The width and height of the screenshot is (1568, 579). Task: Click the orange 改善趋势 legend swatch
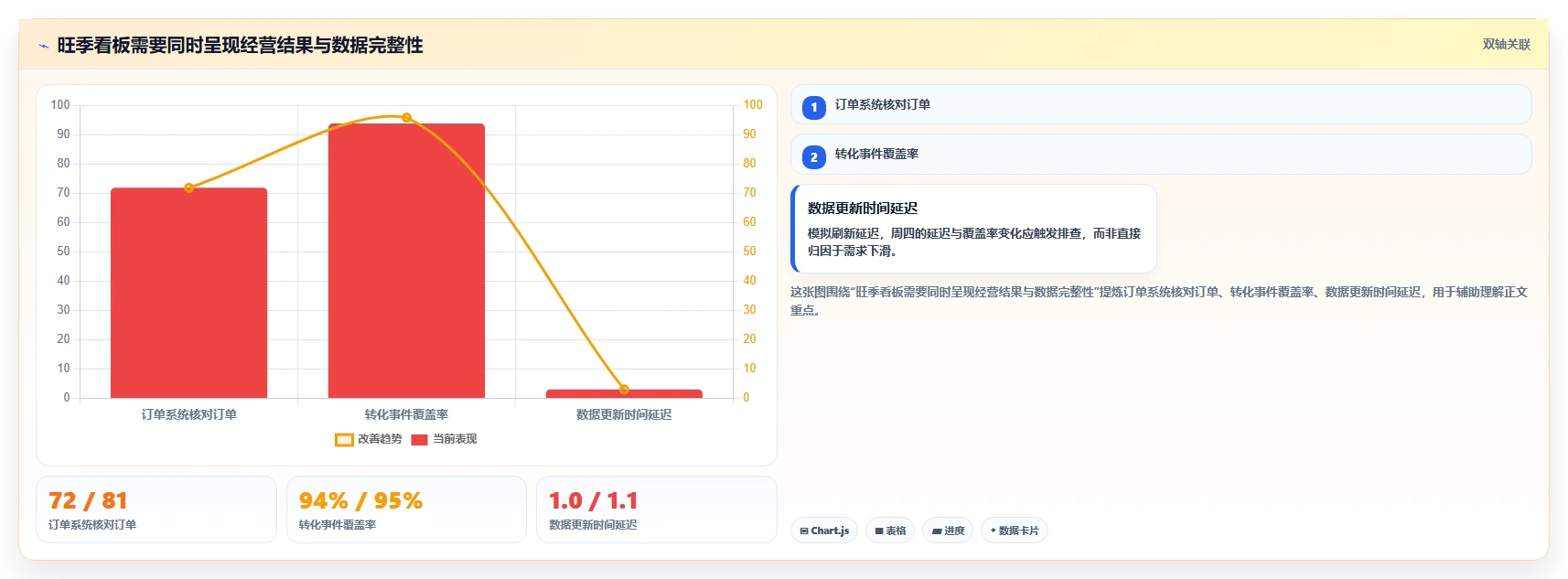pyautogui.click(x=344, y=440)
